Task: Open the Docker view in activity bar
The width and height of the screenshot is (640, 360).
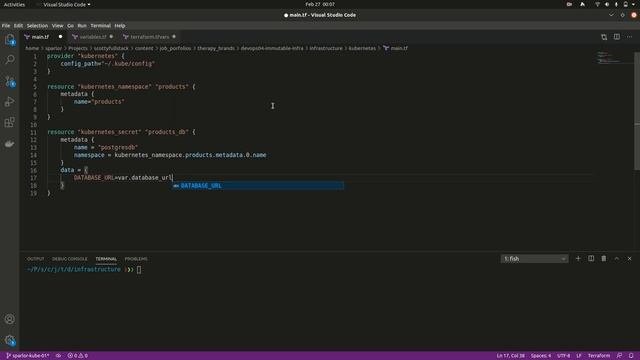Action: [9, 143]
